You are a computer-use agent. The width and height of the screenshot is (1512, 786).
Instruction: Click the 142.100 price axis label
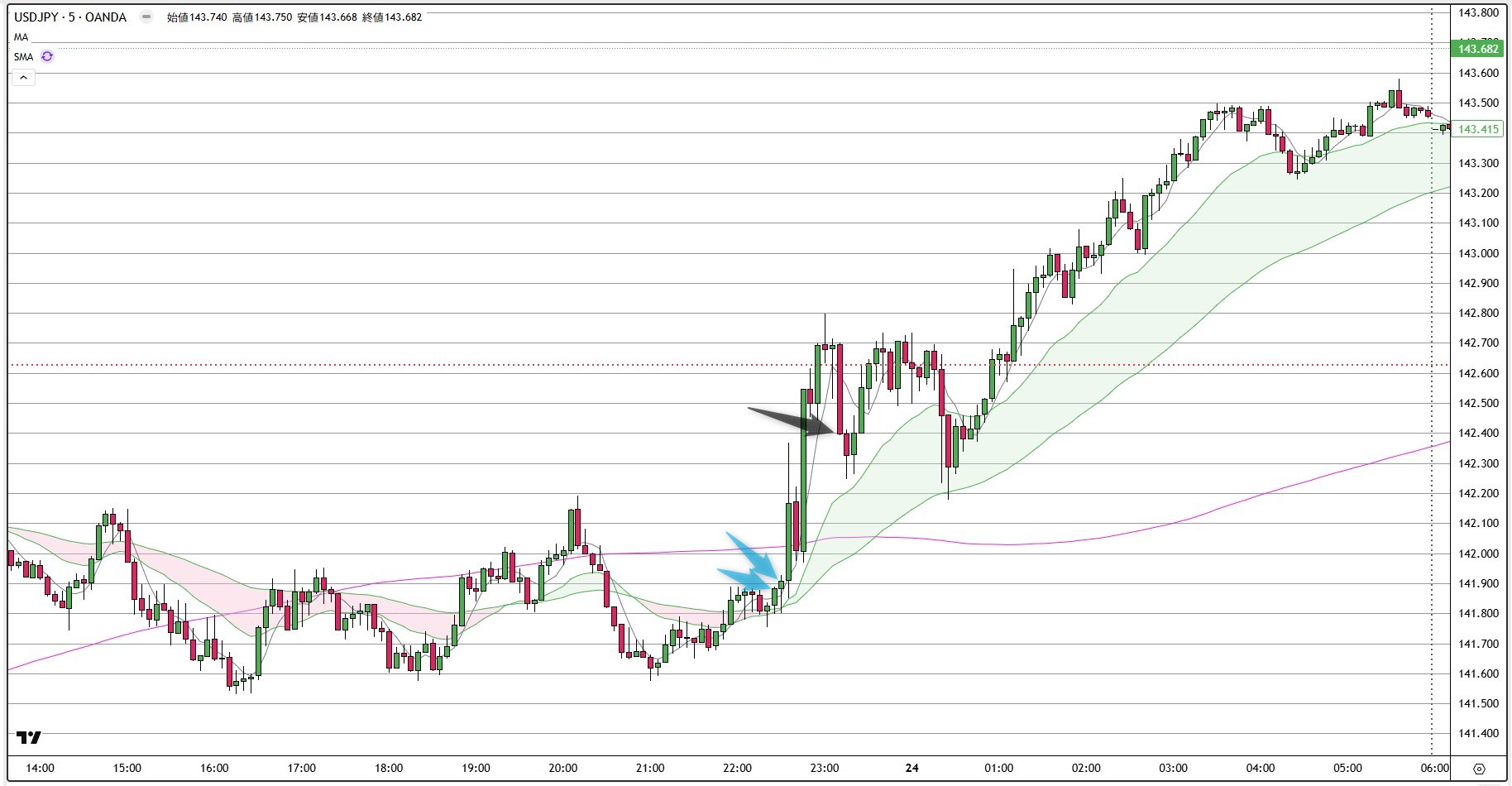click(x=1478, y=523)
